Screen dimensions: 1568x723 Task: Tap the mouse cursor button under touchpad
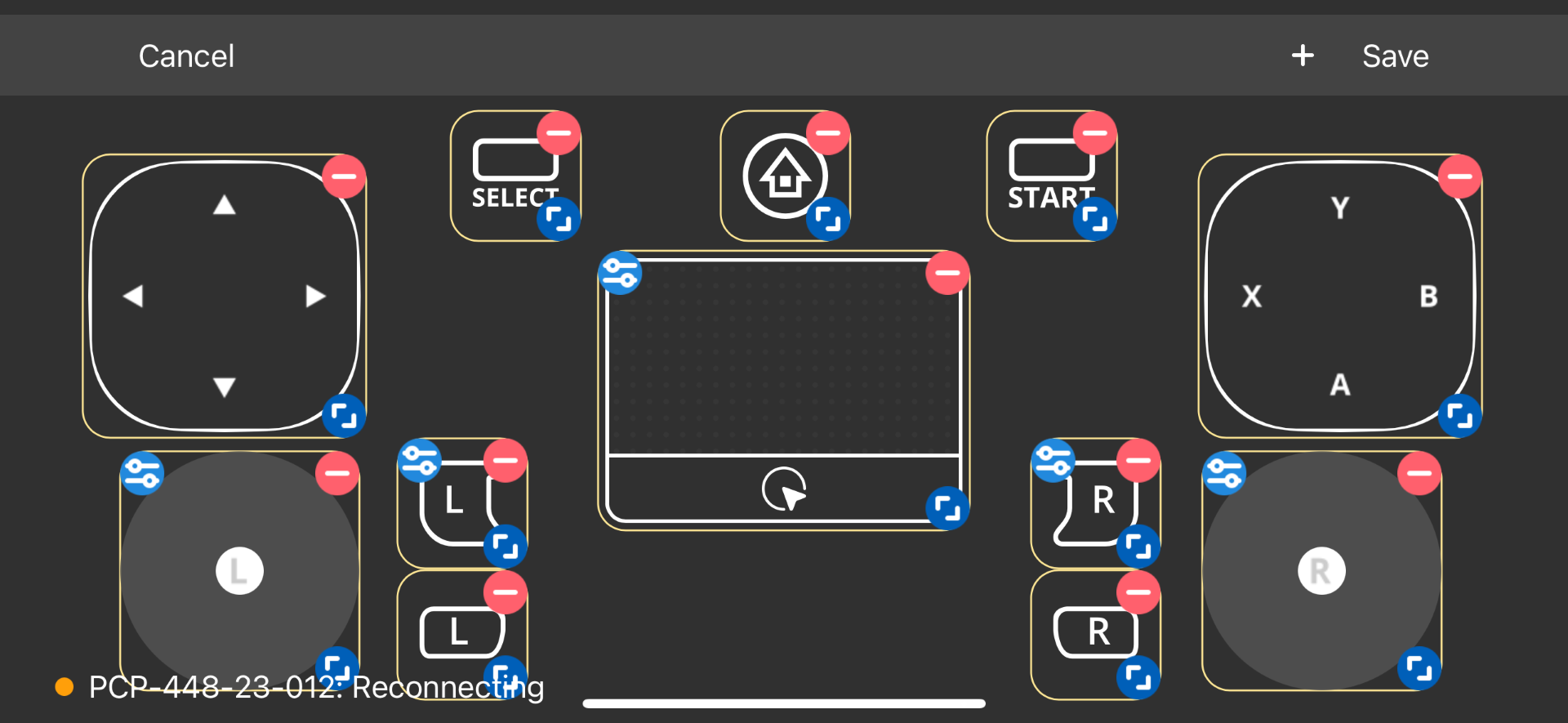click(784, 489)
